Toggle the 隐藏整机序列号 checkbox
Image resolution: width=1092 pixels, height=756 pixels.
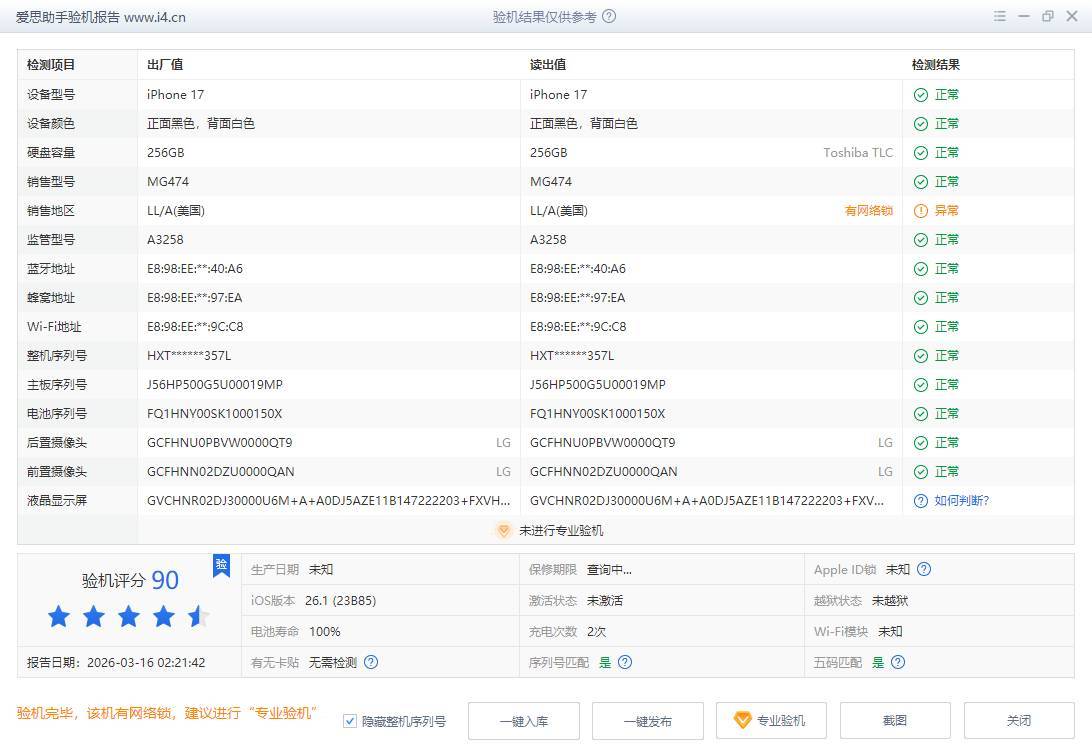tap(350, 721)
